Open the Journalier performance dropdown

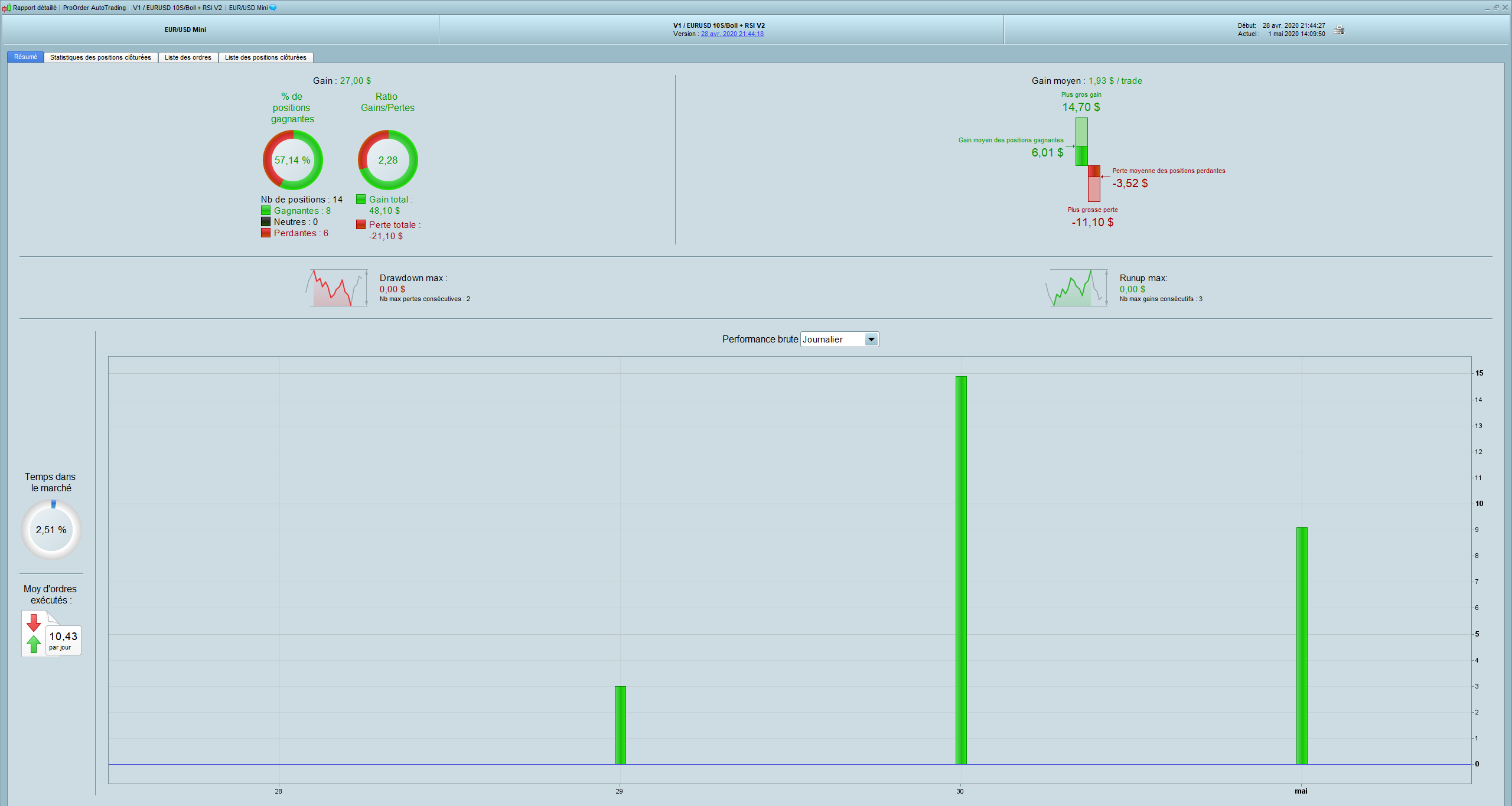(x=871, y=340)
